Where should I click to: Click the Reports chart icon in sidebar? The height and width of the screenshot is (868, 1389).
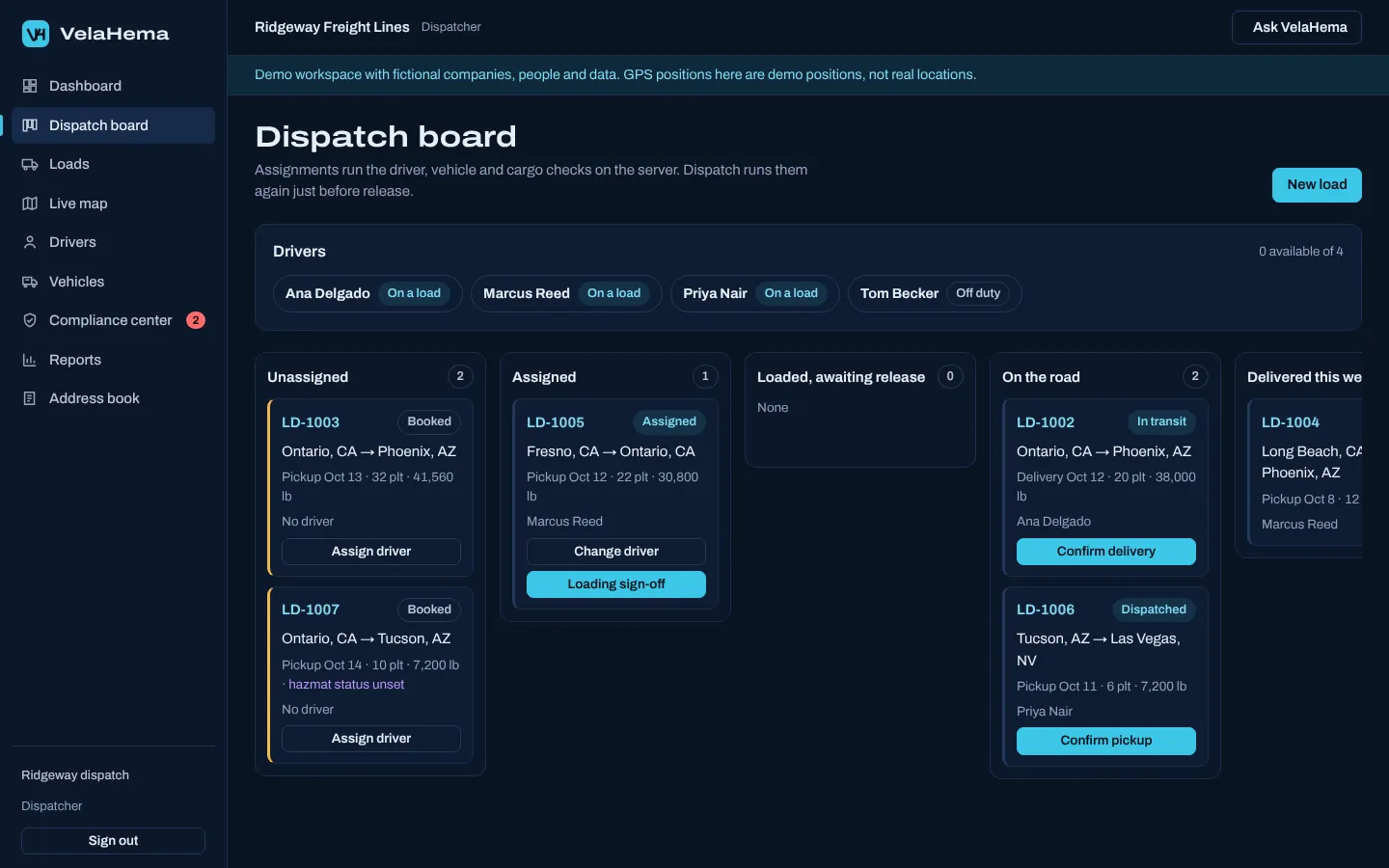[30, 360]
